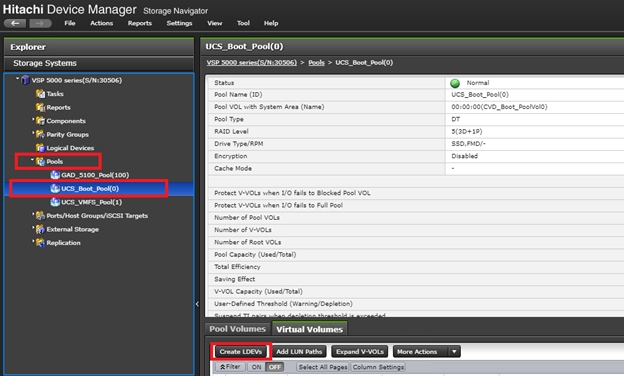Go back with the left arrow button
The width and height of the screenshot is (624, 376).
tap(15, 23)
